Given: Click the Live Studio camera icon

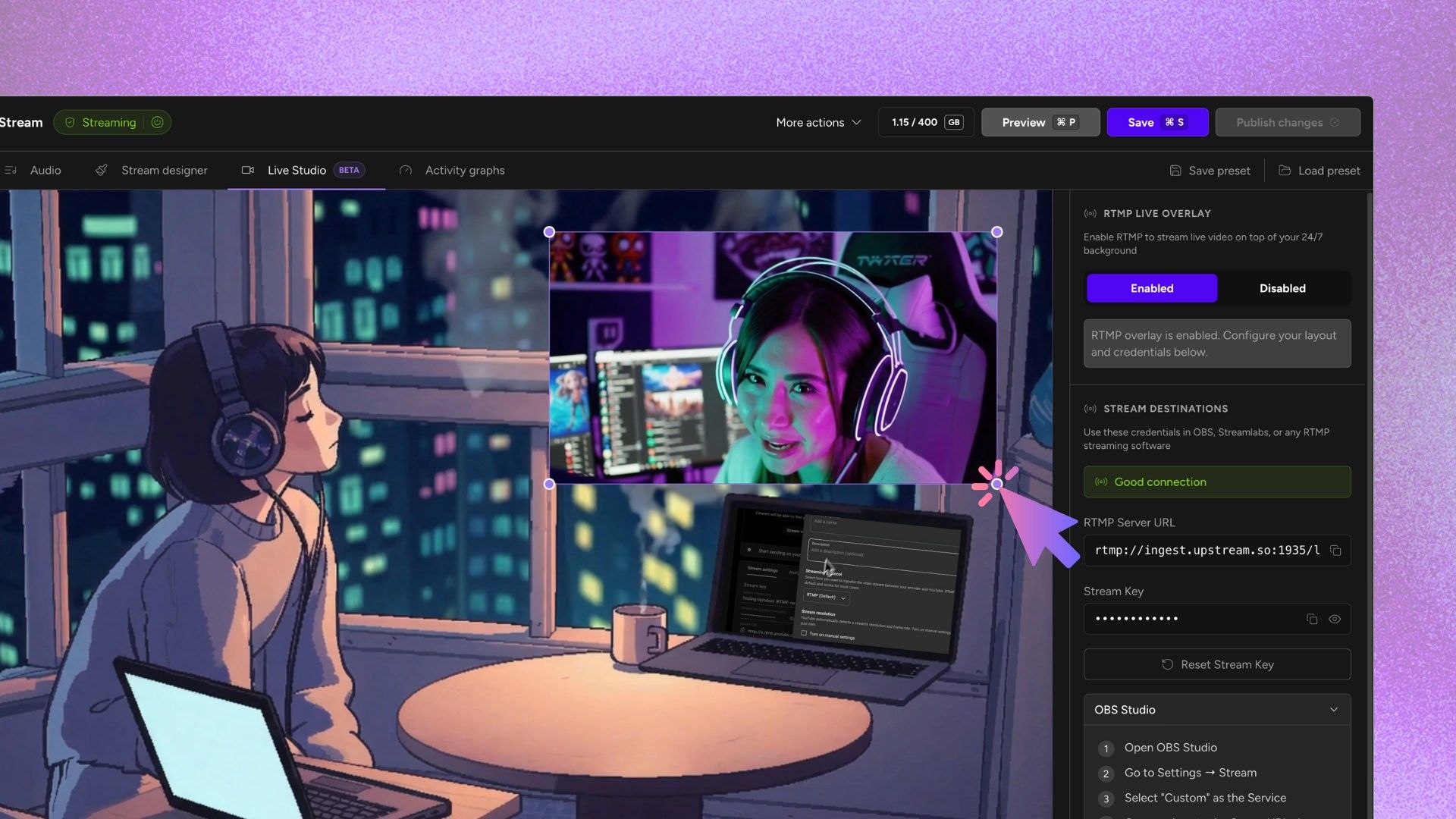Looking at the screenshot, I should coord(247,170).
